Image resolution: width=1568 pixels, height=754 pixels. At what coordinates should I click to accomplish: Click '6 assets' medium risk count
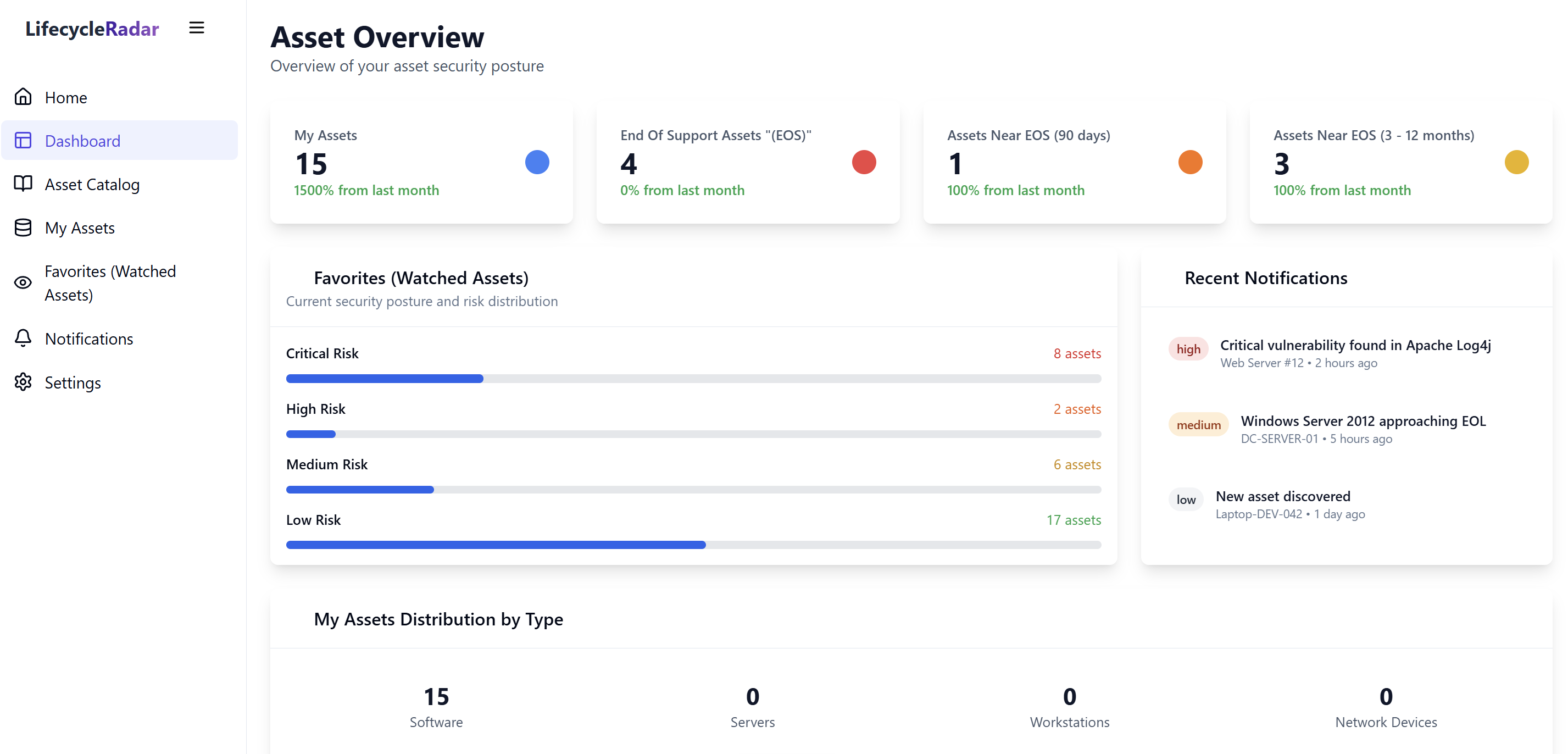pyautogui.click(x=1077, y=464)
